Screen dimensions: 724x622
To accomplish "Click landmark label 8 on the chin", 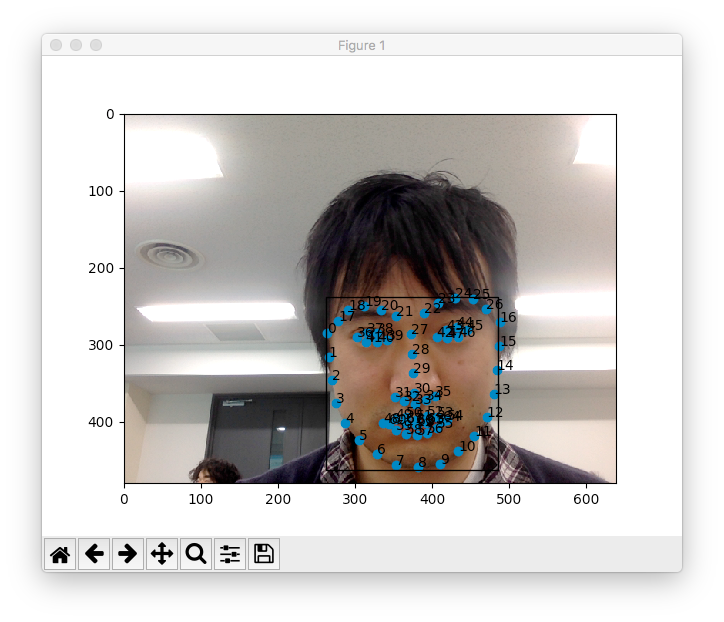I will pyautogui.click(x=422, y=462).
